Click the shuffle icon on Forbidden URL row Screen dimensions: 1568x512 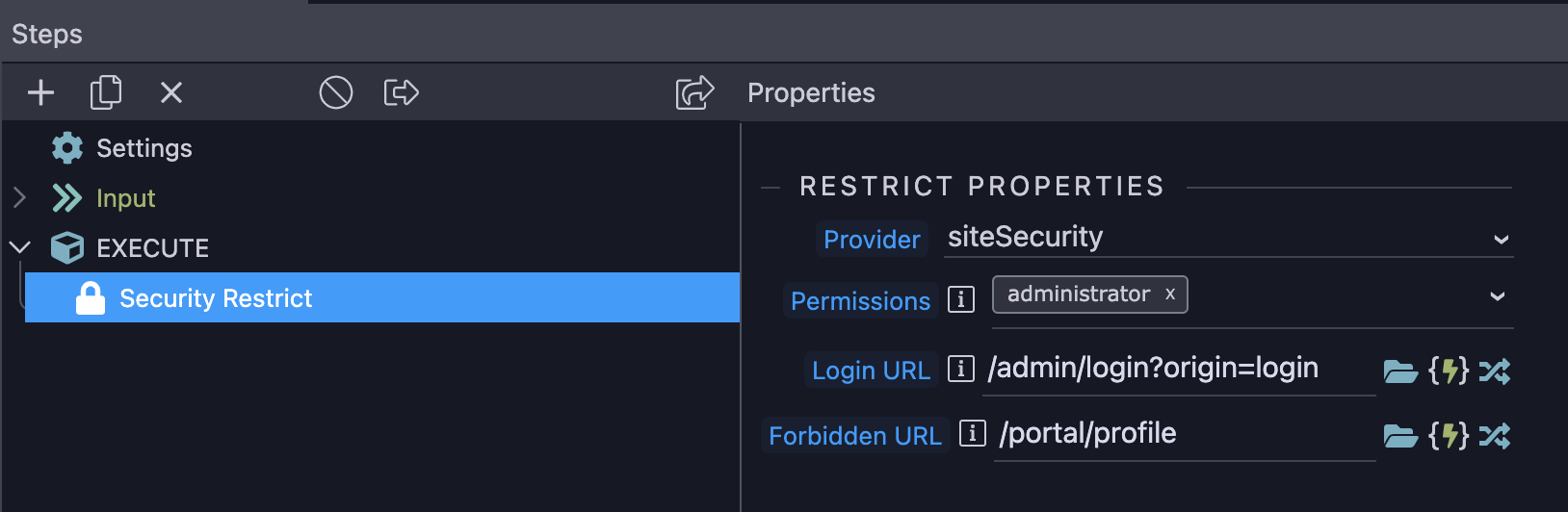coord(1495,436)
